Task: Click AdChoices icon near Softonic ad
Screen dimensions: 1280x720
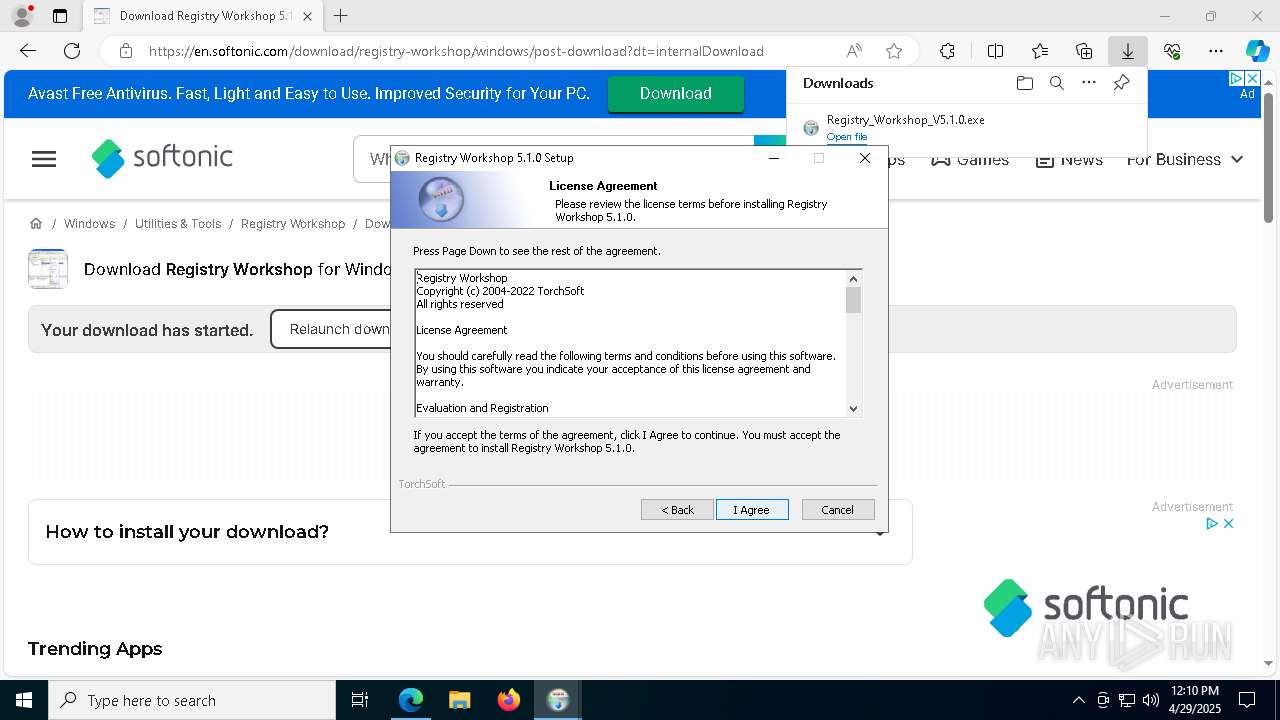Action: pos(1211,523)
